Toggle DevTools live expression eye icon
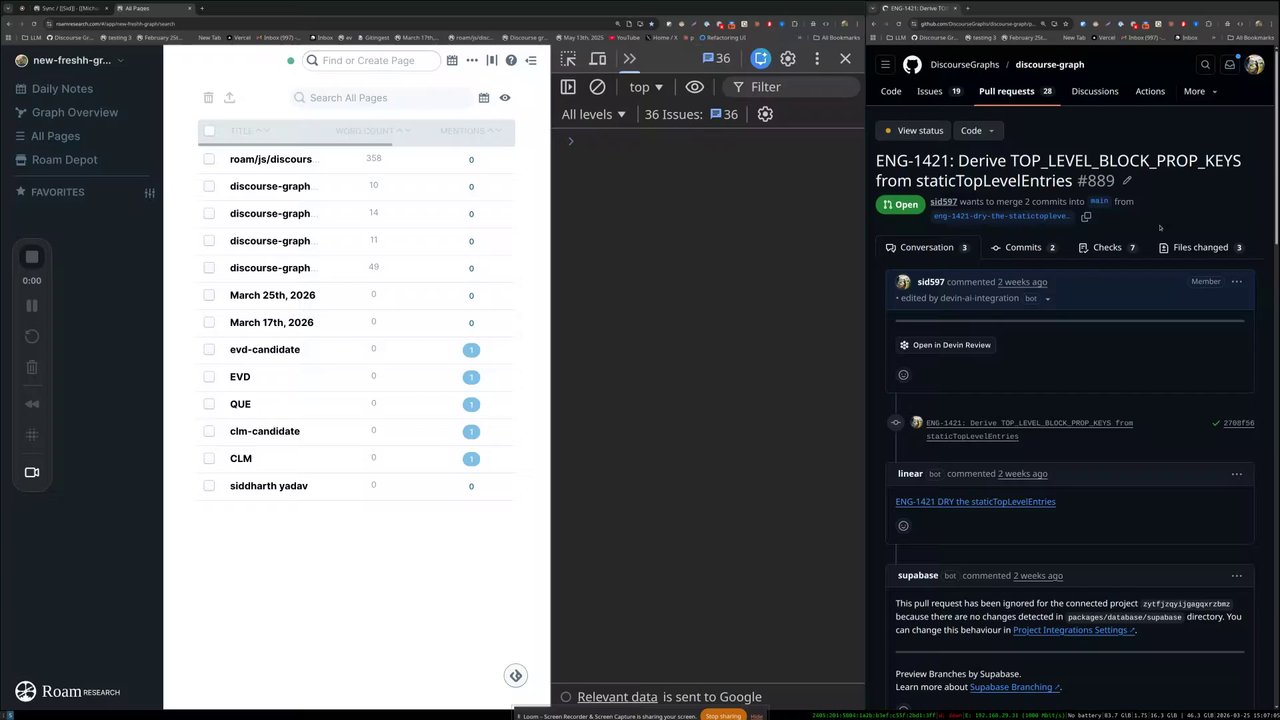Viewport: 1280px width, 720px height. (x=694, y=87)
